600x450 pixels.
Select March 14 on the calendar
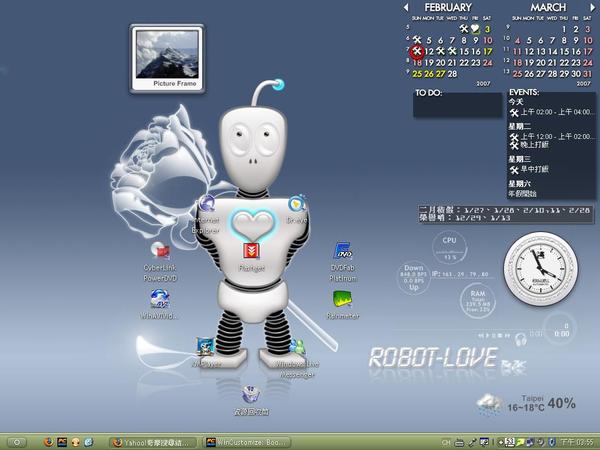tap(553, 51)
